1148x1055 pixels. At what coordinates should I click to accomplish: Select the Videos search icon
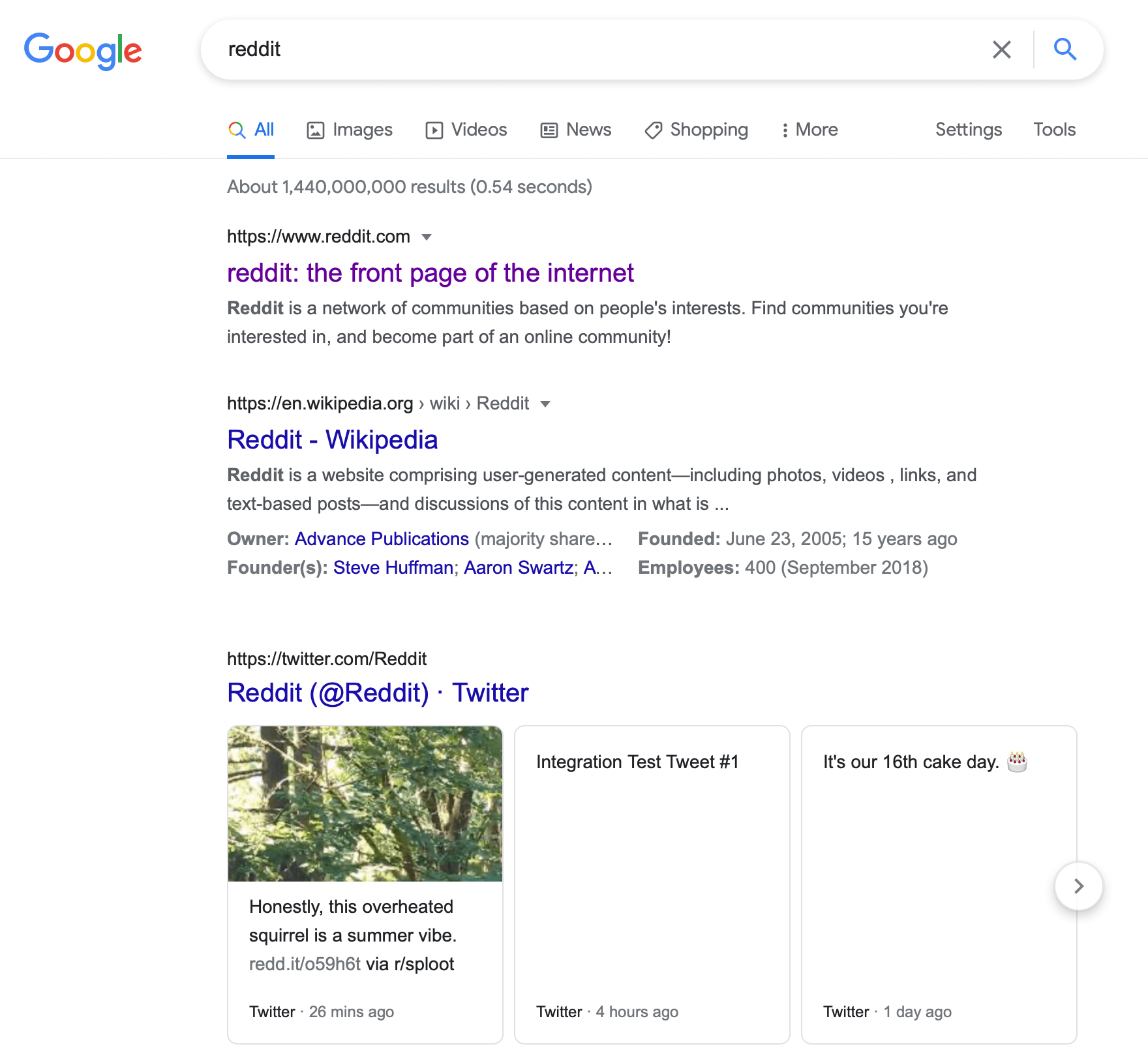[x=434, y=130]
